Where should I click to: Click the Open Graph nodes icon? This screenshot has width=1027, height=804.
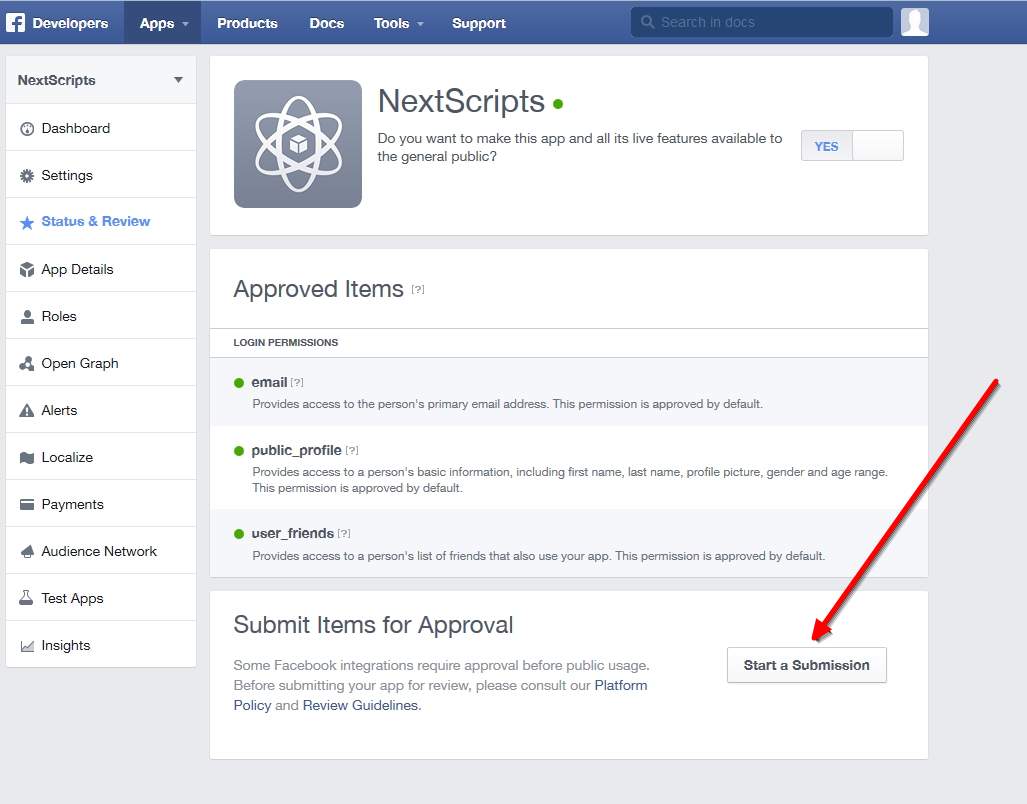point(27,364)
